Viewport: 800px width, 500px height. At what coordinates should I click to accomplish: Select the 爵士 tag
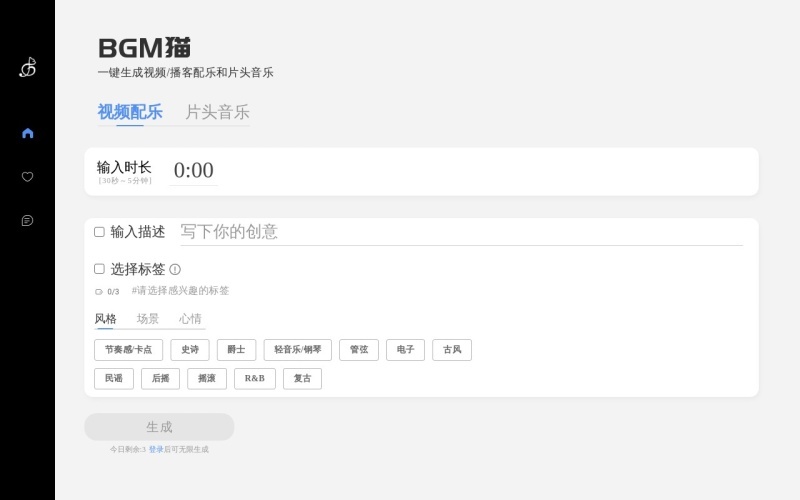236,350
